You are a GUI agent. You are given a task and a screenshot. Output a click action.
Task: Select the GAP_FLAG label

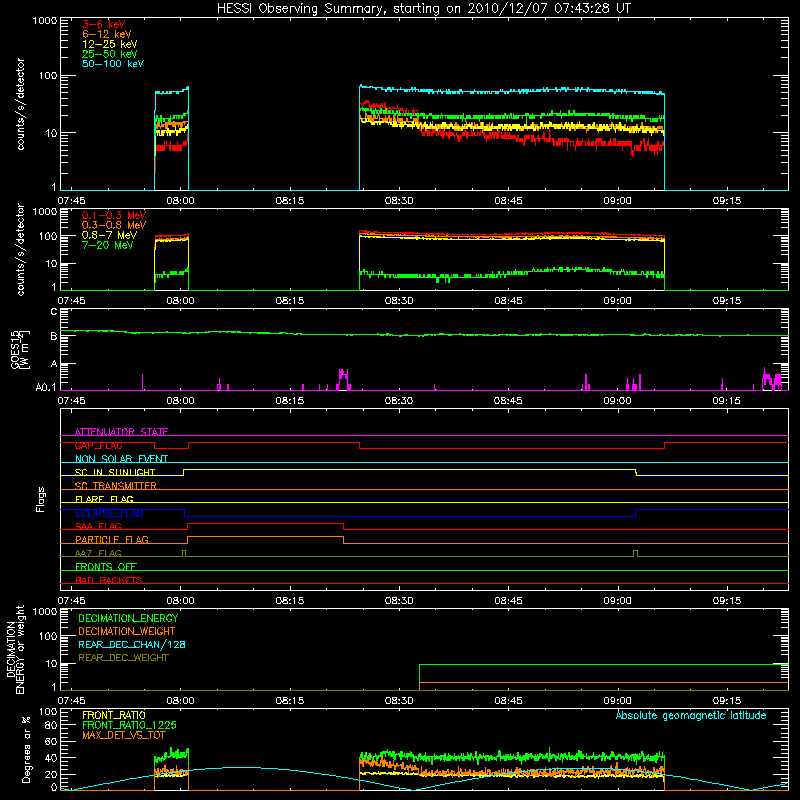click(x=98, y=445)
